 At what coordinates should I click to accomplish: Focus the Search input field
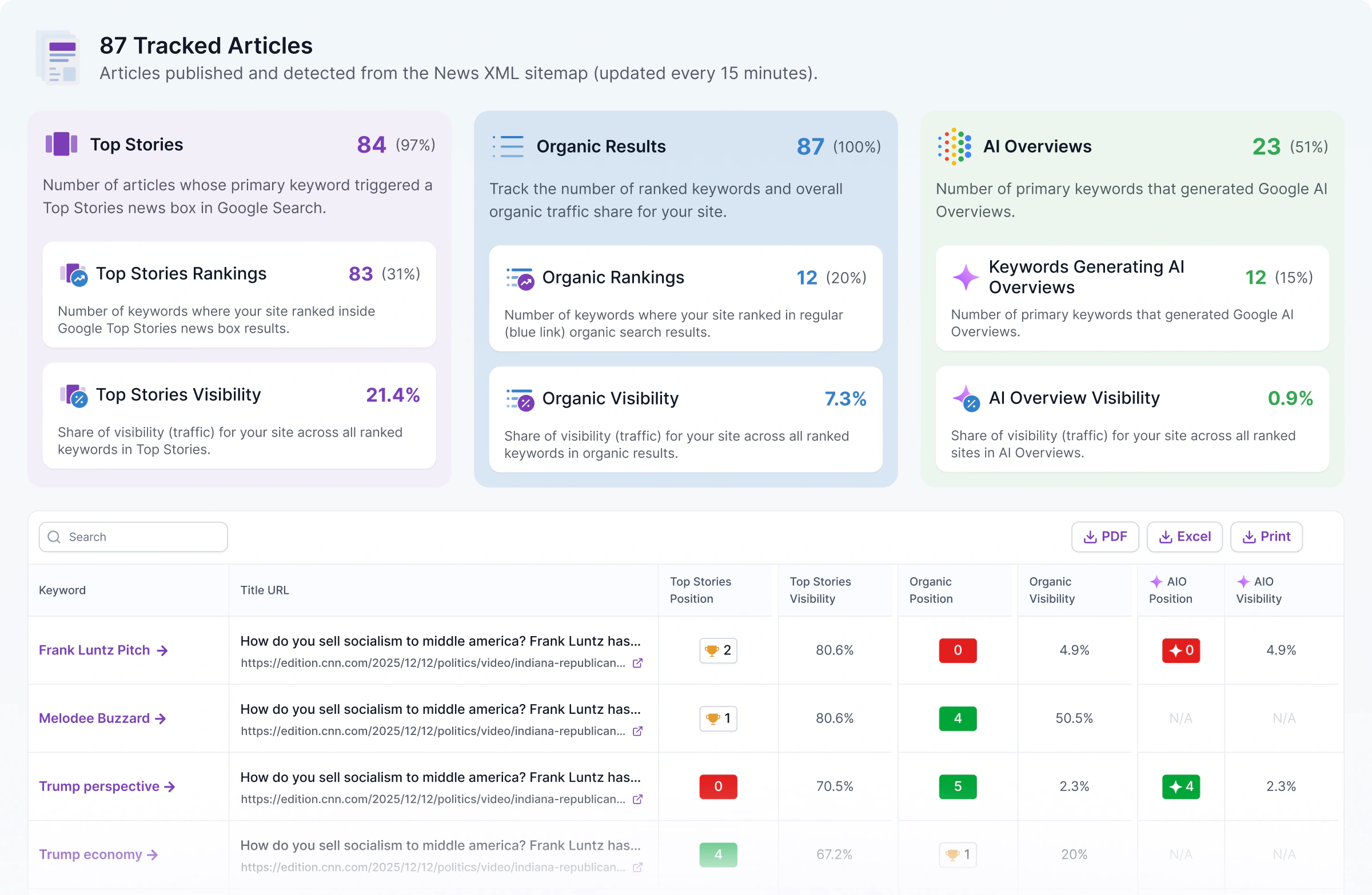(x=133, y=537)
